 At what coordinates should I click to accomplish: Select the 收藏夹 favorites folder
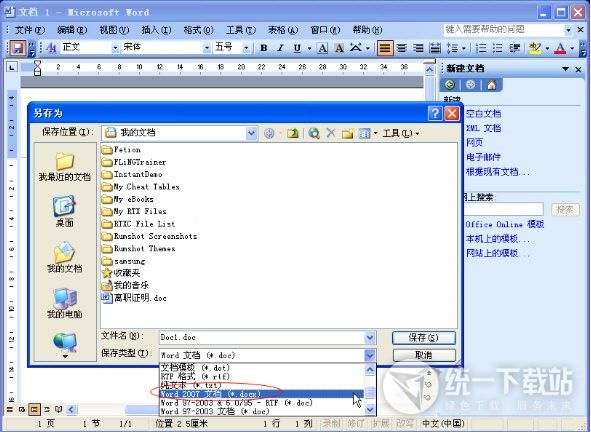click(x=121, y=273)
